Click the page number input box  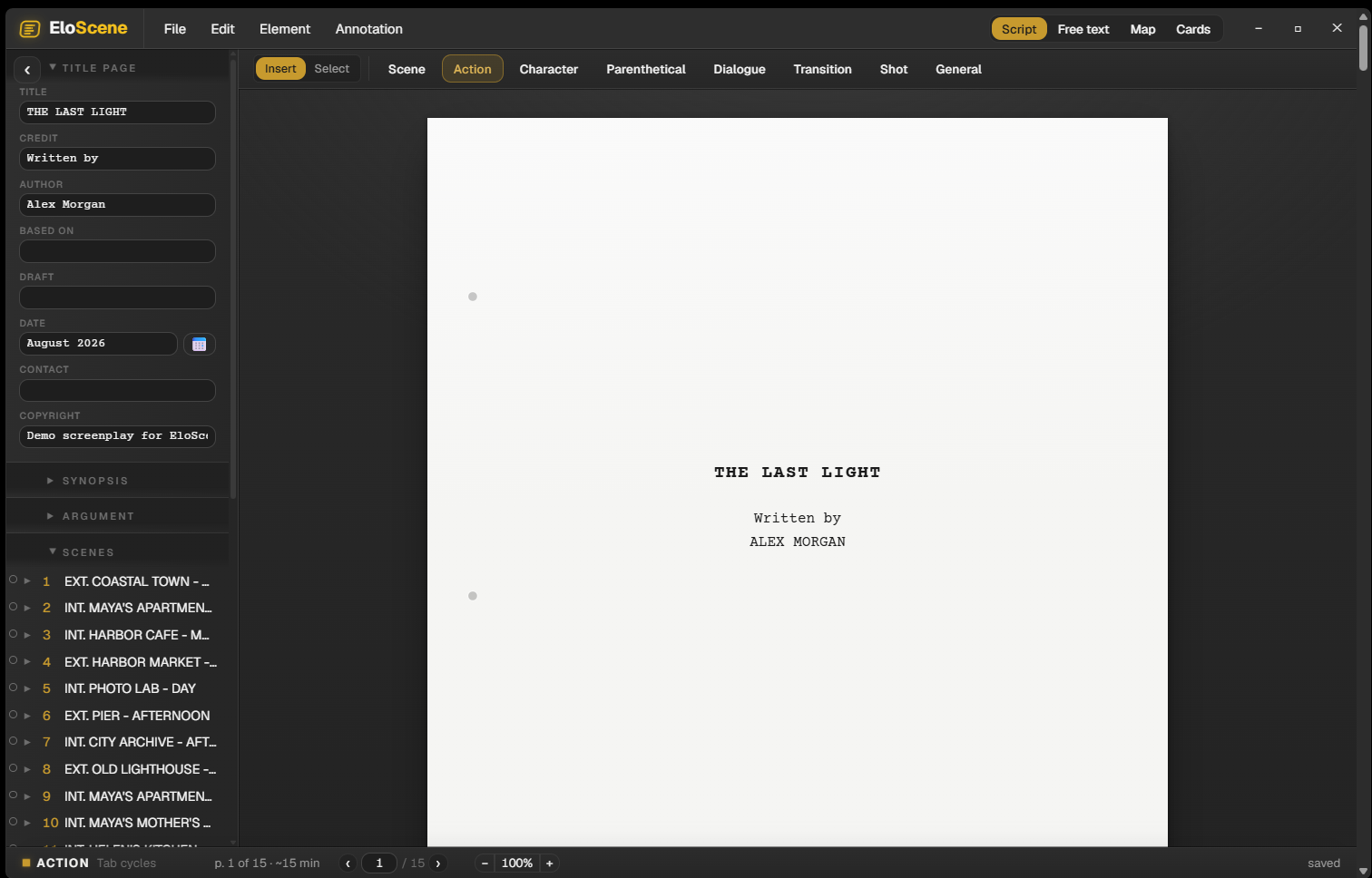coord(379,863)
